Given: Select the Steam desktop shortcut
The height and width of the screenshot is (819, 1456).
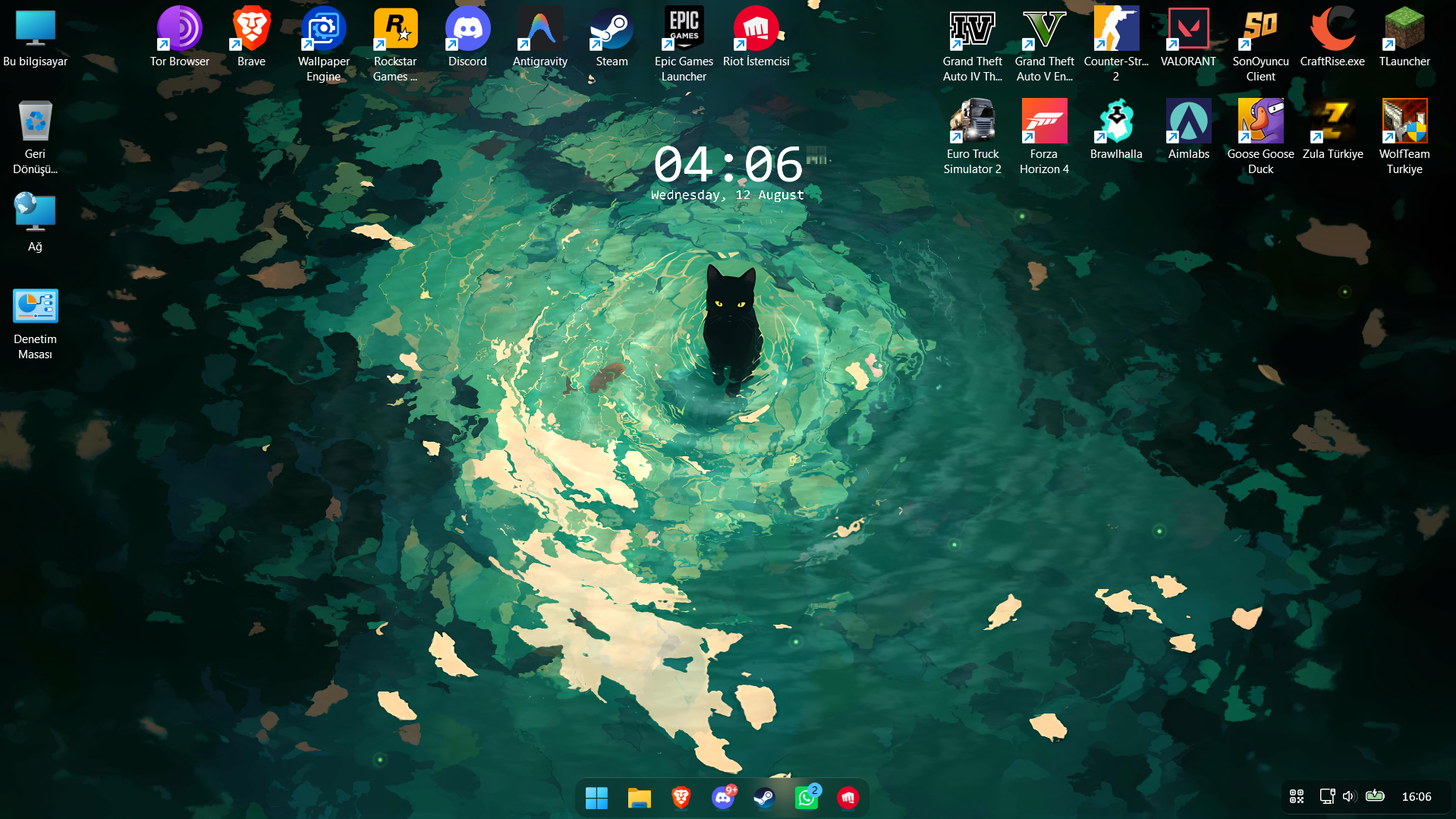Looking at the screenshot, I should click(612, 38).
